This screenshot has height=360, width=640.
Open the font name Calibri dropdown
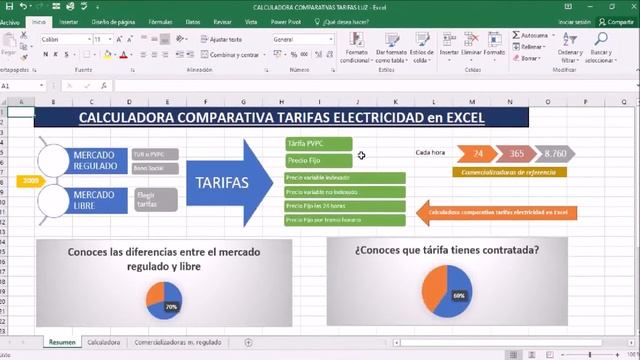[x=89, y=40]
